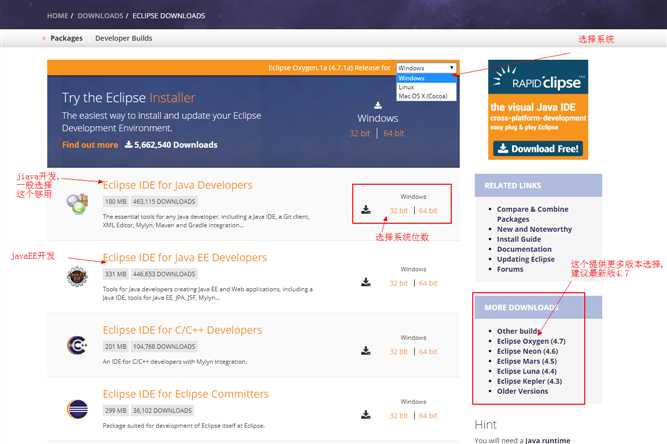Image resolution: width=667 pixels, height=444 pixels.
Task: Open the Install Guide link
Action: [519, 239]
